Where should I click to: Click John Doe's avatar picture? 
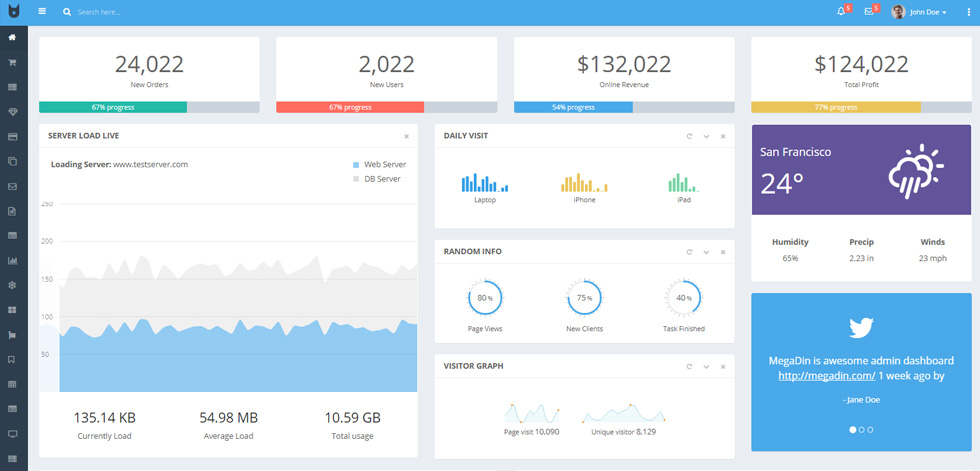898,12
